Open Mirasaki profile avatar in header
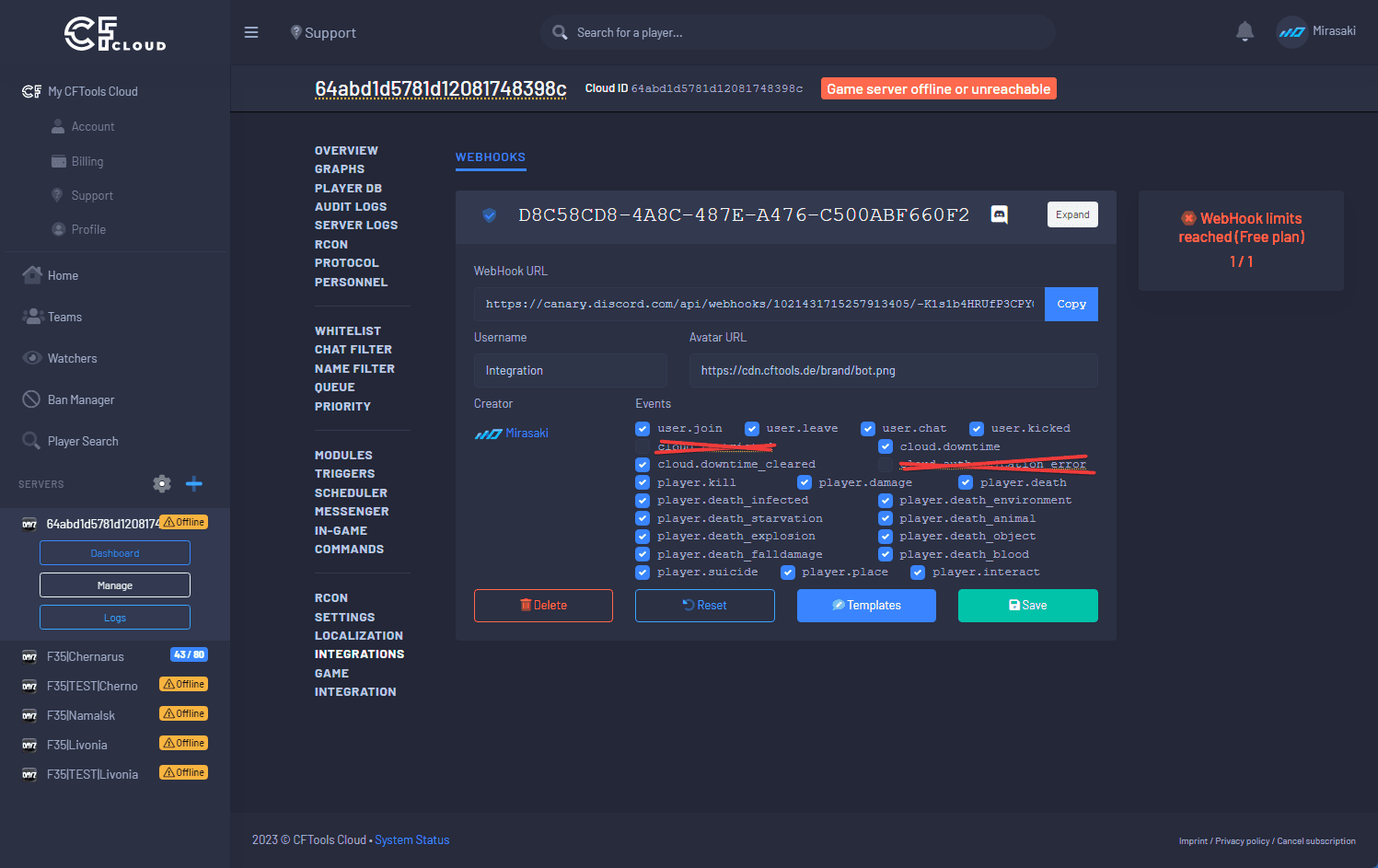This screenshot has height=868, width=1378. (1291, 32)
